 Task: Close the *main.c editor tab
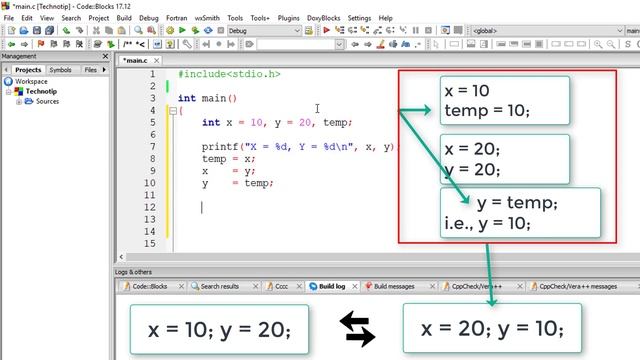(156, 60)
